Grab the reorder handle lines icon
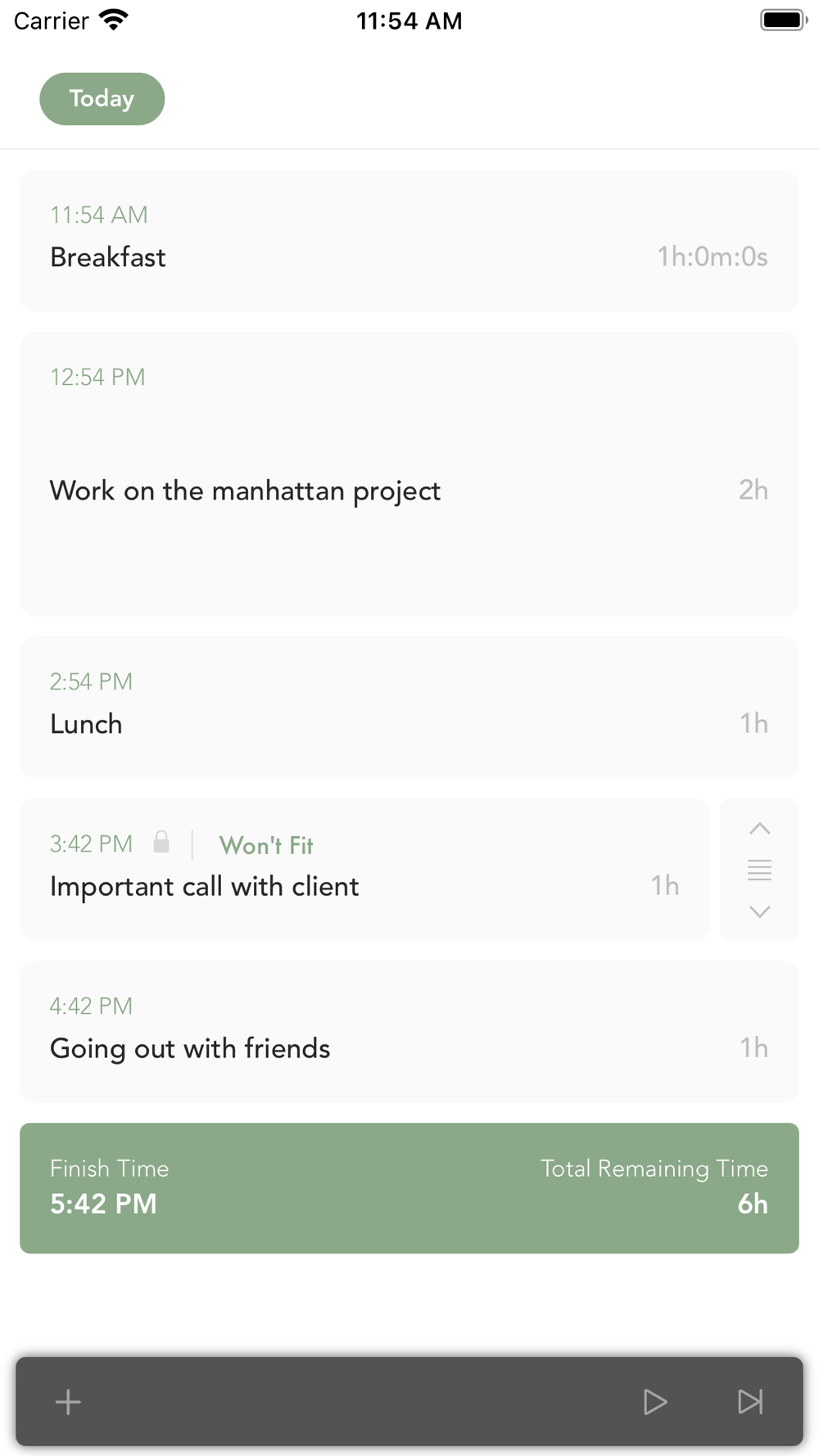Viewport: 819px width, 1456px height. coord(759,870)
